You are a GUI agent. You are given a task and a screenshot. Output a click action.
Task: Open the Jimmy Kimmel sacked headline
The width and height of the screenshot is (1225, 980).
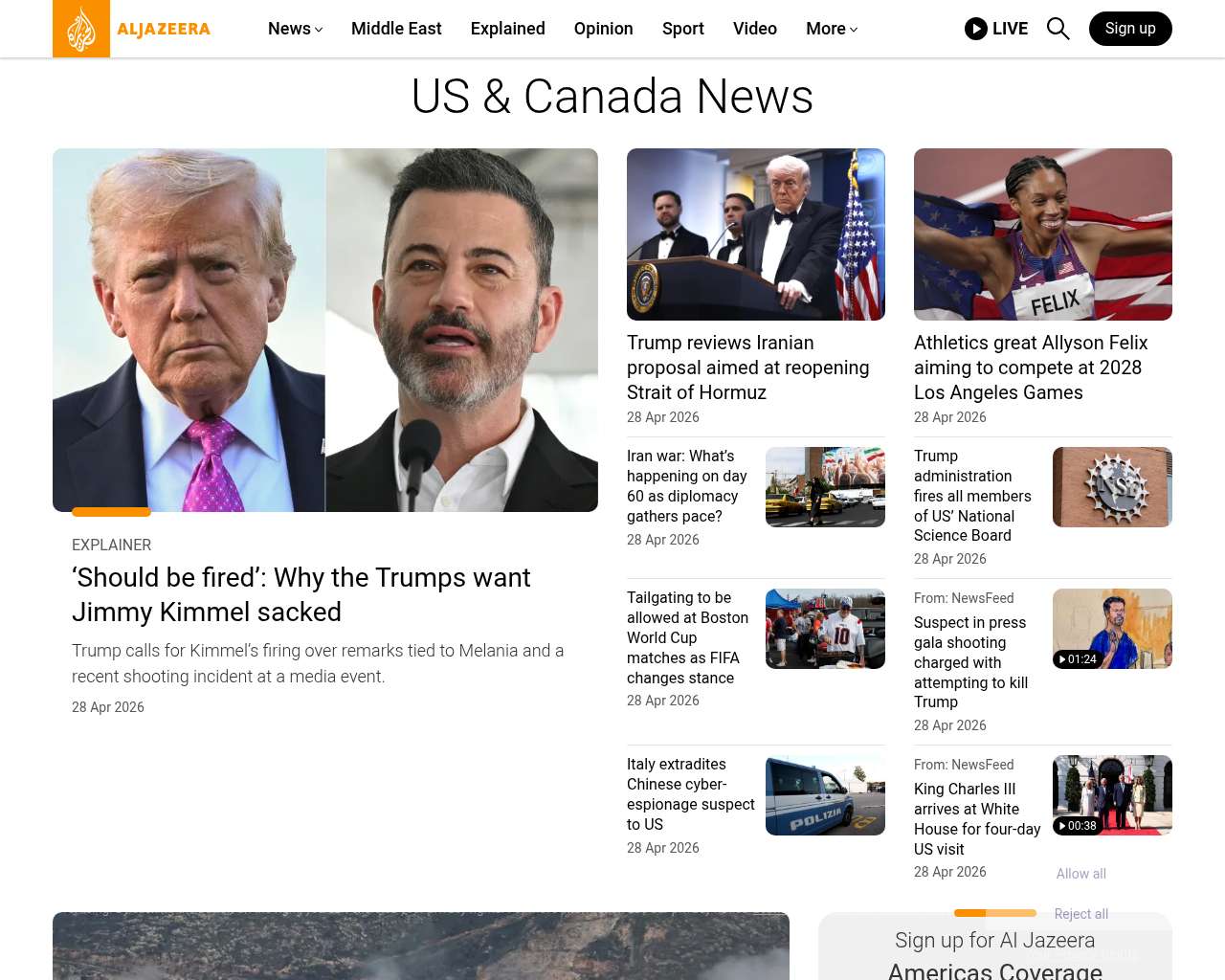click(x=301, y=594)
